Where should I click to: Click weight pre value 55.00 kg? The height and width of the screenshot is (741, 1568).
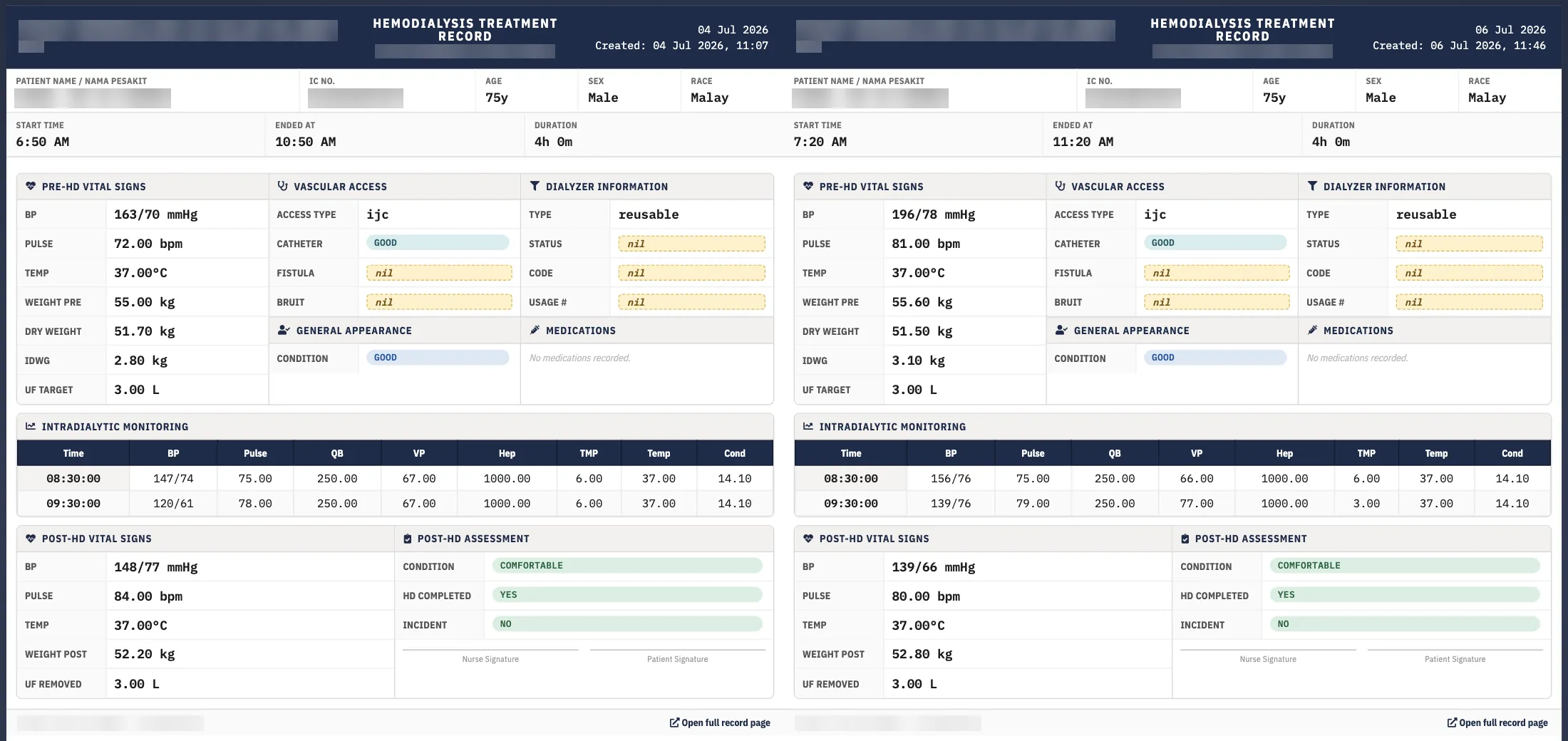145,302
